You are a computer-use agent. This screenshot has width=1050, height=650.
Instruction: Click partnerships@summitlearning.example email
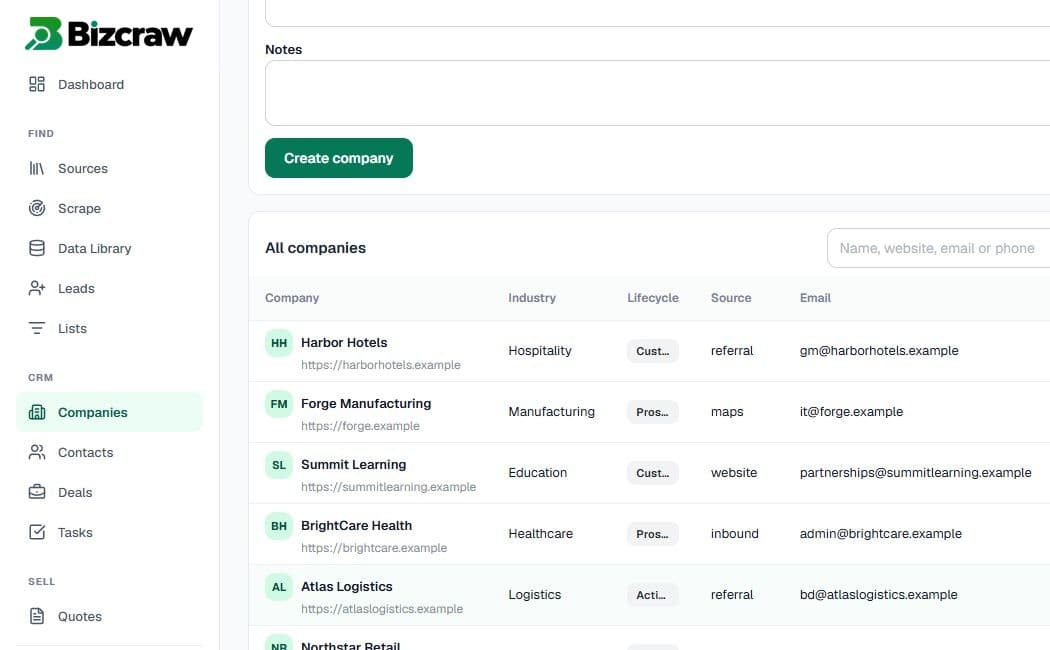point(915,473)
